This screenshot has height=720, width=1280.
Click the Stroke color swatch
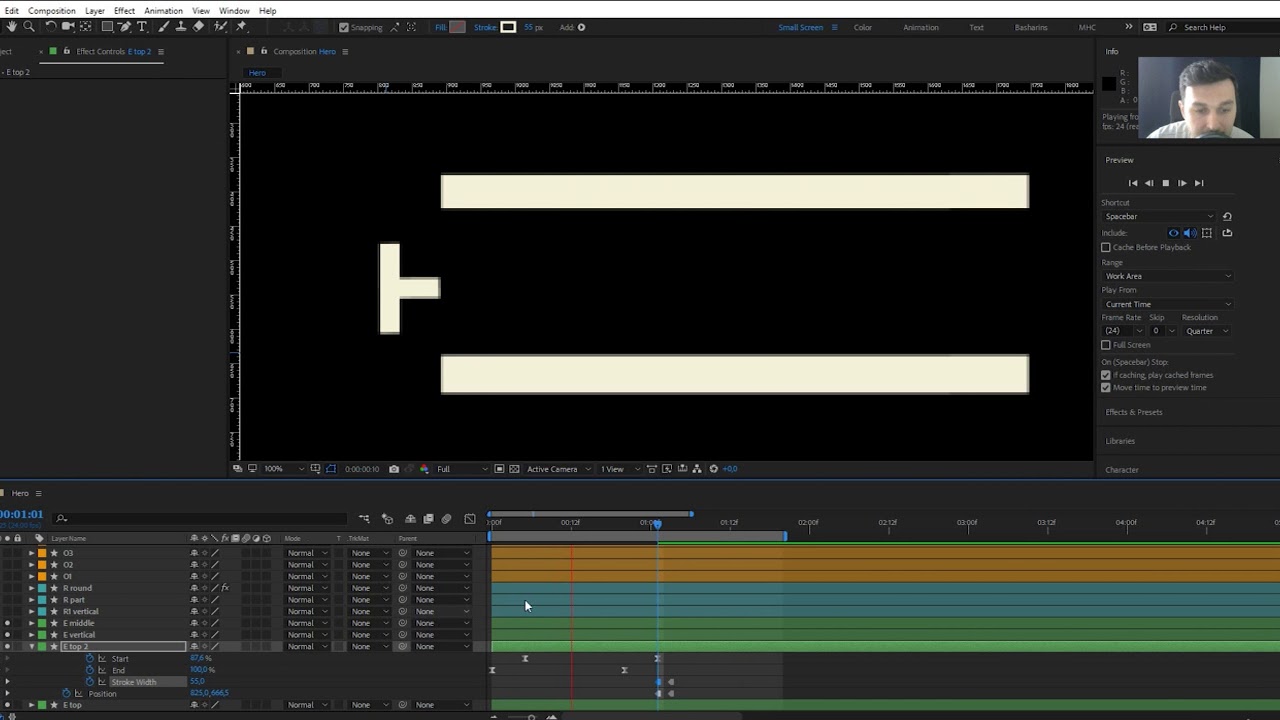(508, 27)
